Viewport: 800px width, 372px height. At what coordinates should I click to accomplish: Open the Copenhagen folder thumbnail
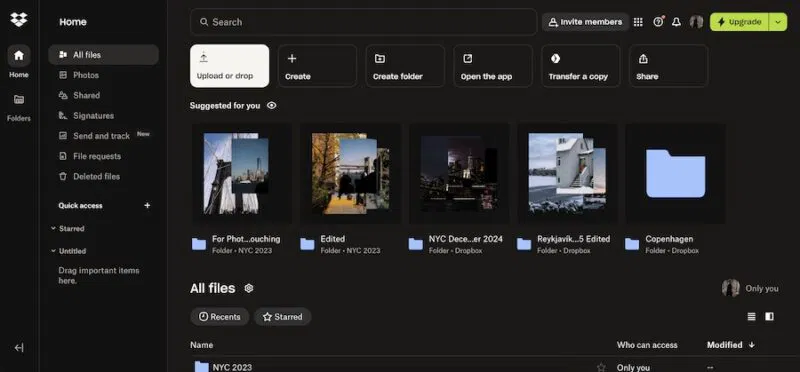(x=676, y=173)
